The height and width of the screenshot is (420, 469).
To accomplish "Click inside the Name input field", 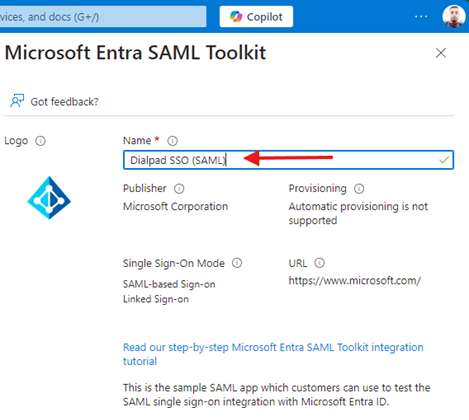I will (x=288, y=160).
